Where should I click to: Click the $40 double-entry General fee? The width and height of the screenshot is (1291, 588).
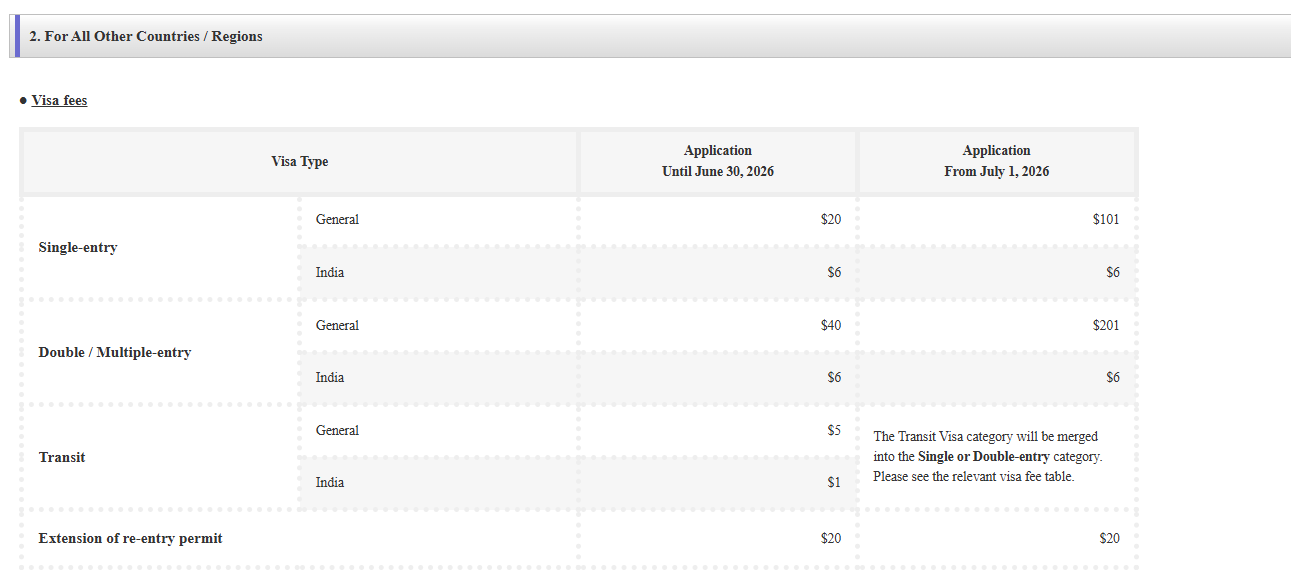coord(831,325)
